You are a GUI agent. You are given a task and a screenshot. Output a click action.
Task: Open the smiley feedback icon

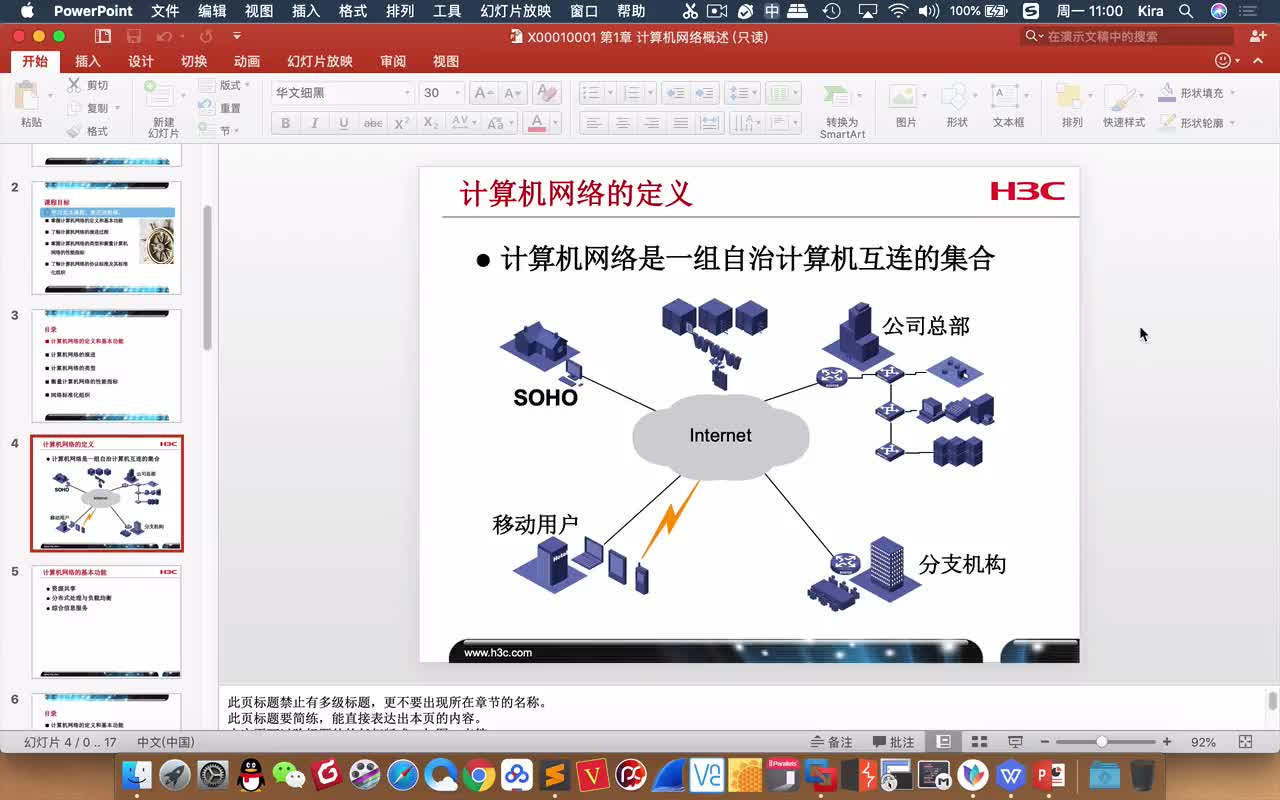1222,61
